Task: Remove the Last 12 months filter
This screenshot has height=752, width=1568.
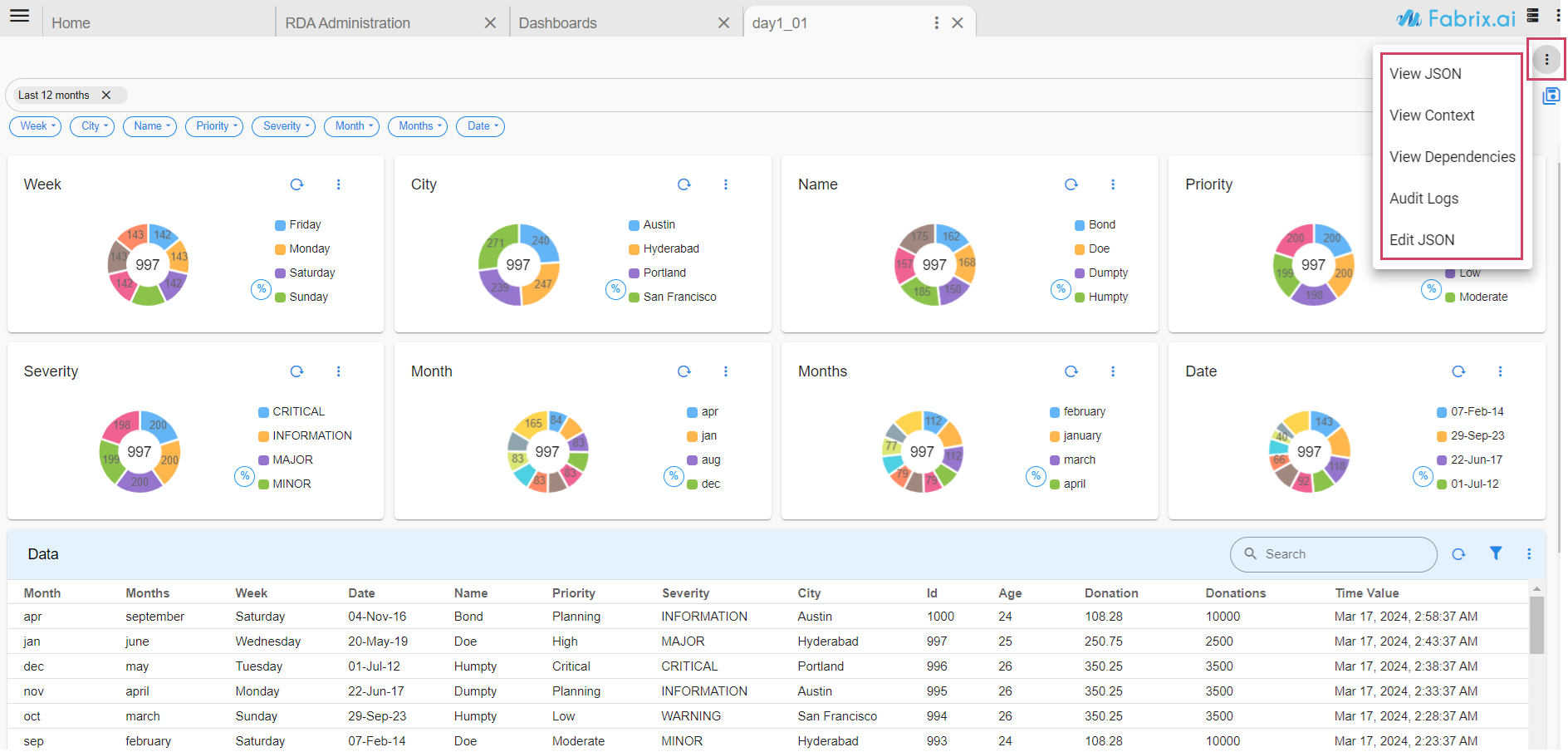Action: 106,96
